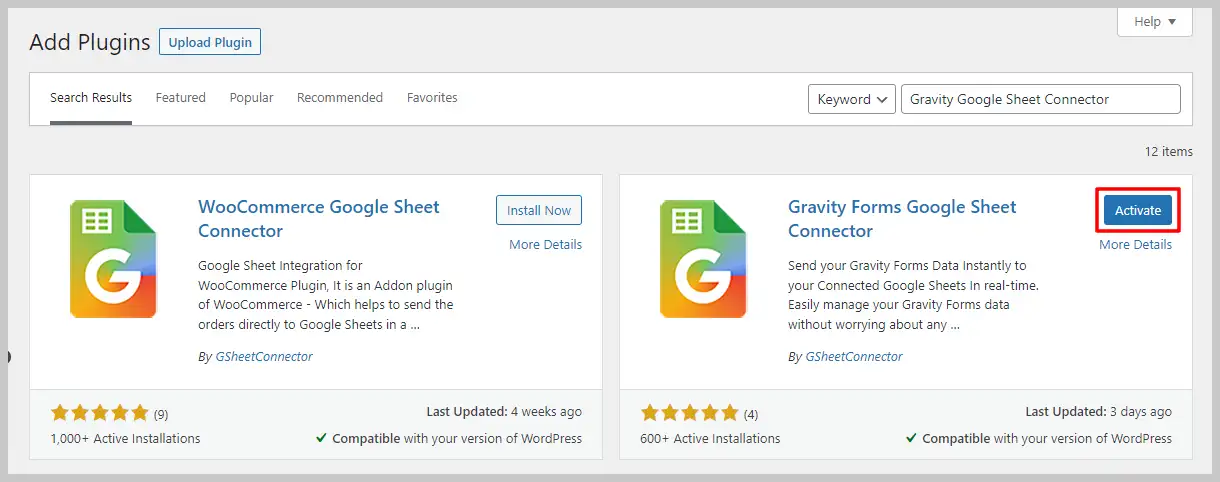The image size is (1220, 482).
Task: Click the Gravity Forms plugin star rating
Action: click(689, 412)
